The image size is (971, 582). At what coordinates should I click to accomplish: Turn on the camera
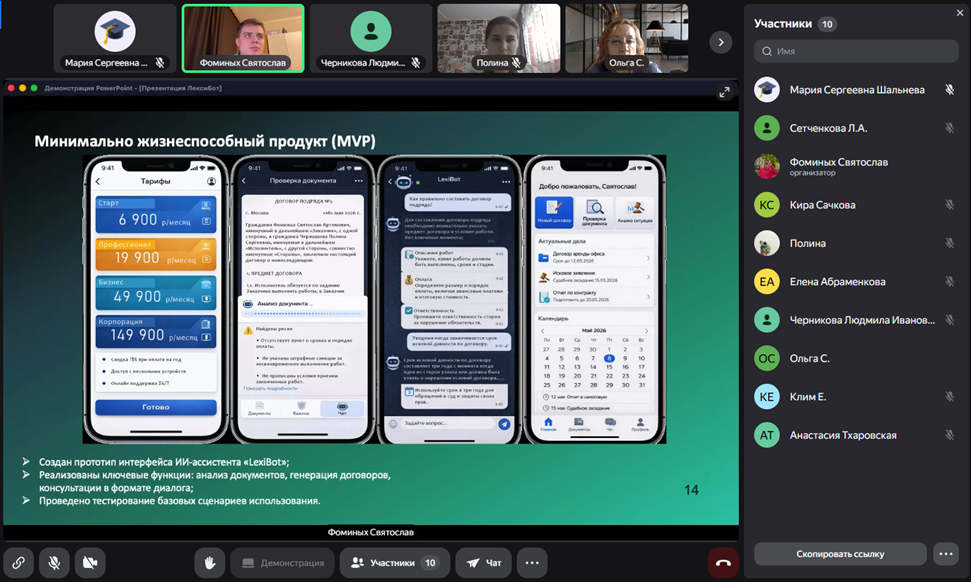pyautogui.click(x=90, y=563)
